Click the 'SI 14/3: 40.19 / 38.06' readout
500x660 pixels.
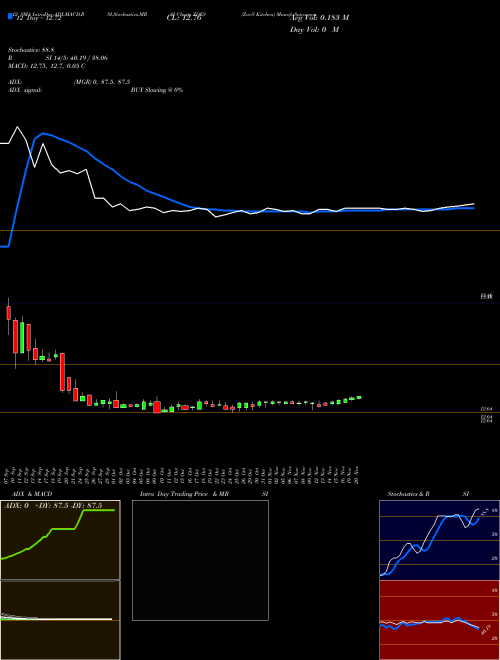77,58
